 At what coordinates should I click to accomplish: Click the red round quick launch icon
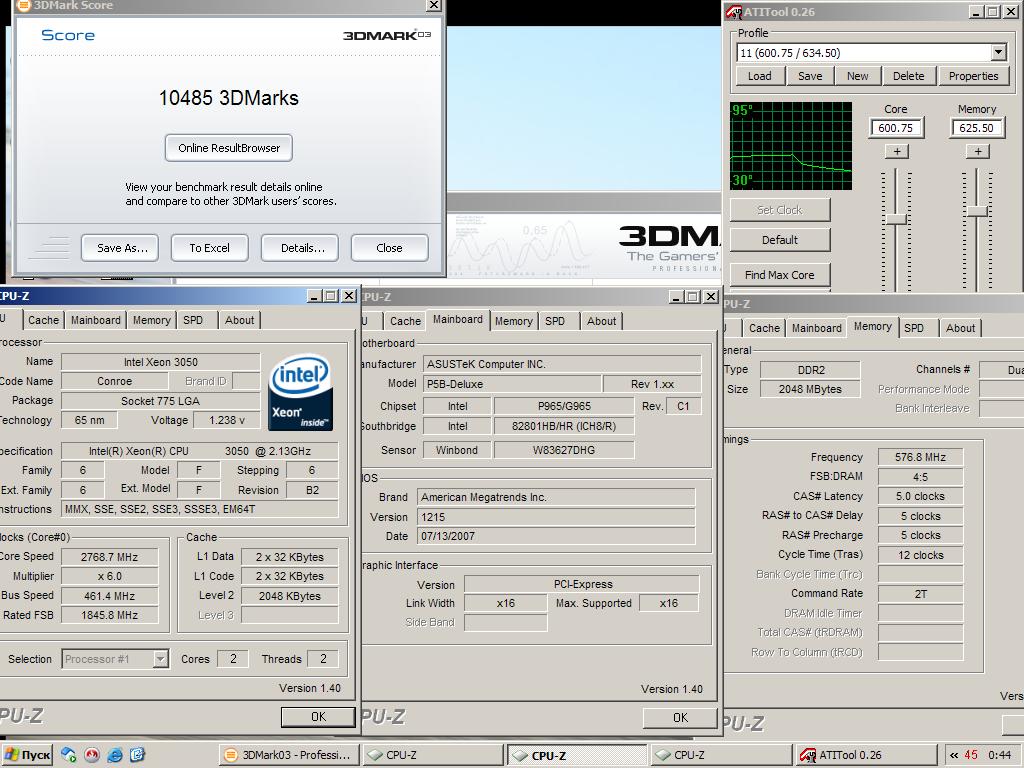(x=91, y=755)
